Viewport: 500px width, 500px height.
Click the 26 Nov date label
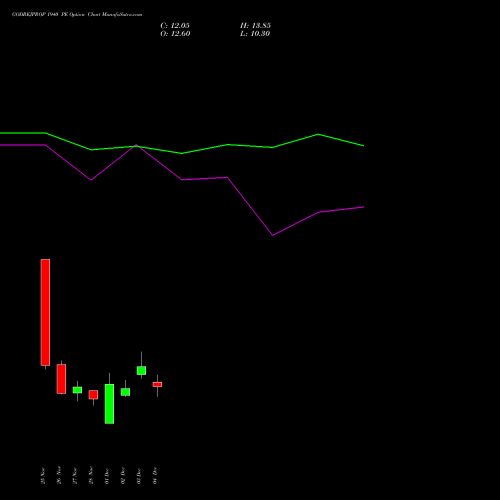[59, 476]
